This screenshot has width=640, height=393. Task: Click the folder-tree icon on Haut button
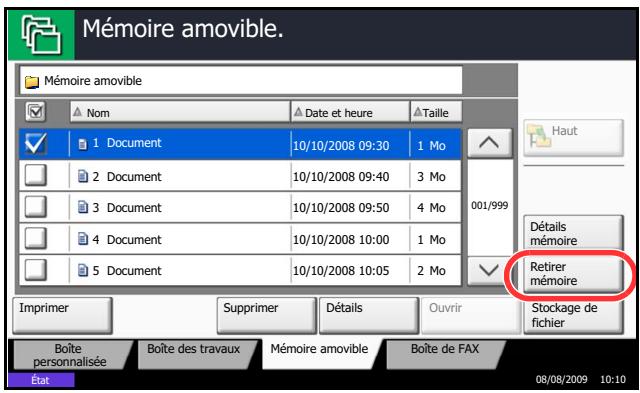tap(538, 135)
